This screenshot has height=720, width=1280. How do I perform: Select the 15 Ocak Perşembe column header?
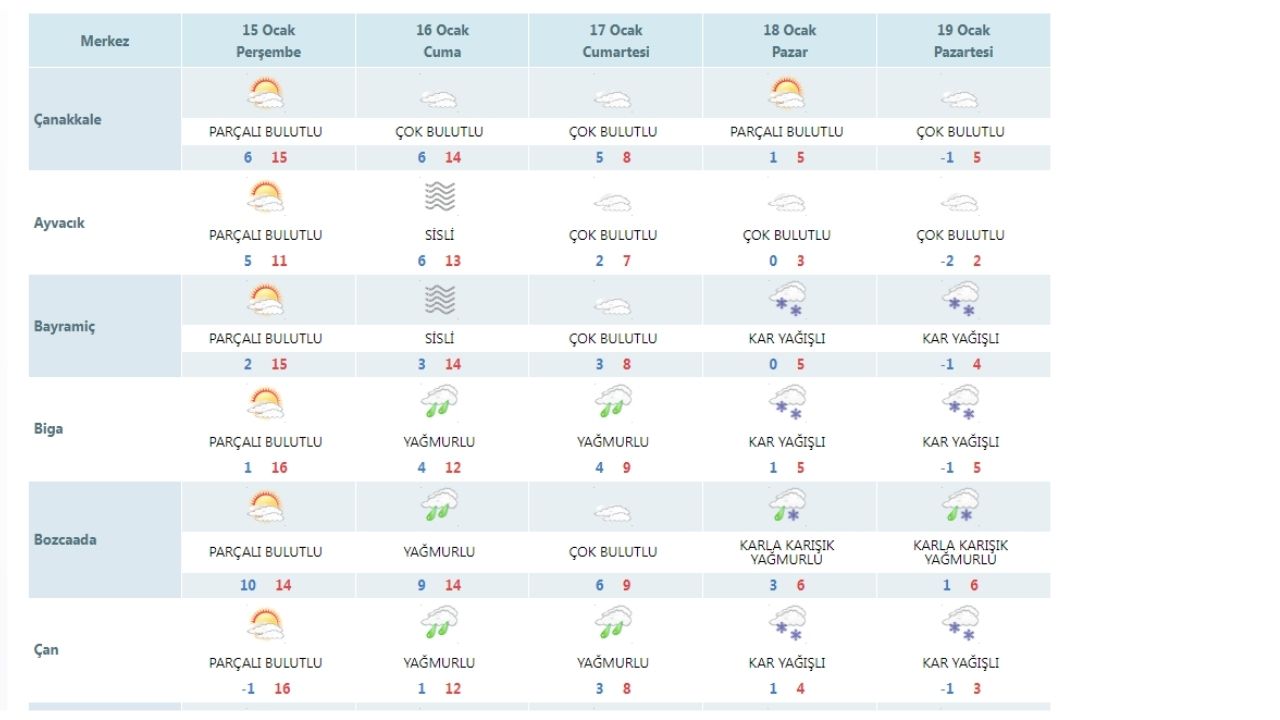click(268, 41)
